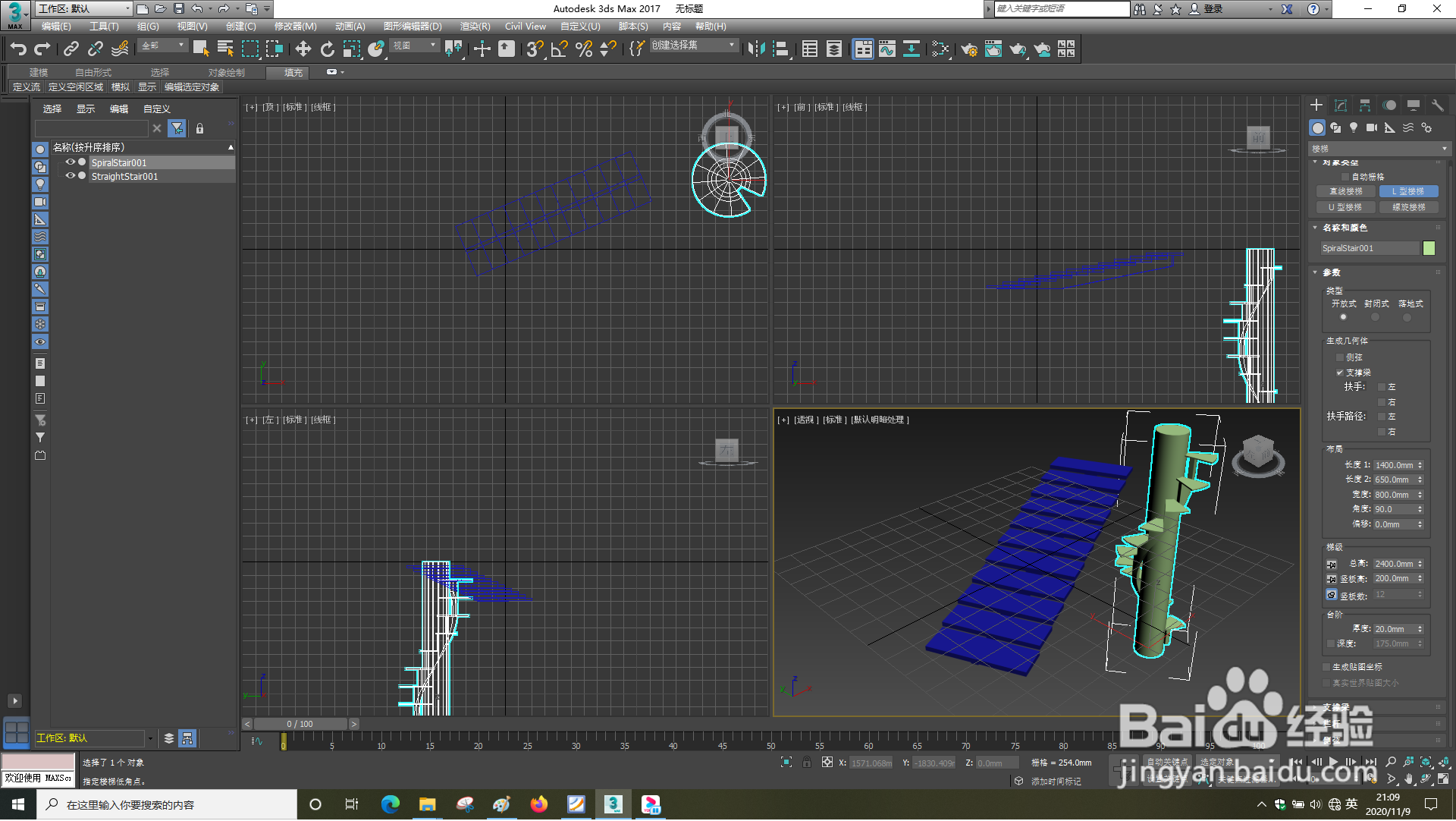Switch to the Modify panel tab
1456x821 pixels.
point(1340,105)
